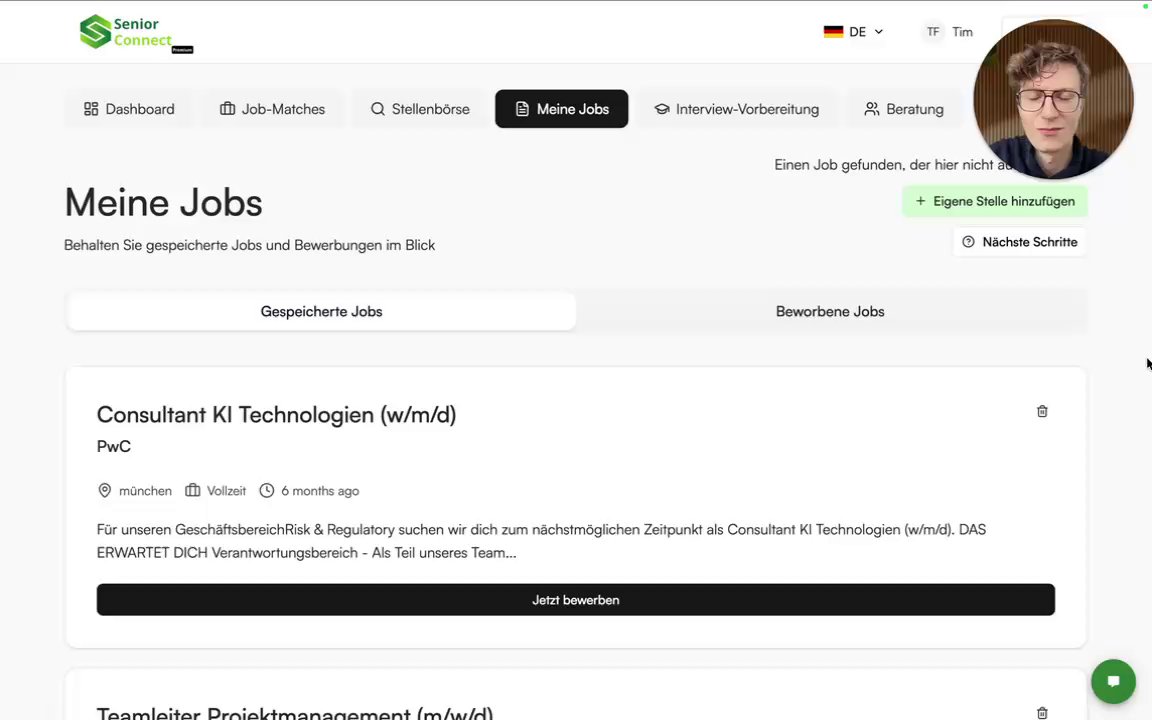Open the green chat widget
Viewport: 1152px width, 720px height.
coord(1113,682)
